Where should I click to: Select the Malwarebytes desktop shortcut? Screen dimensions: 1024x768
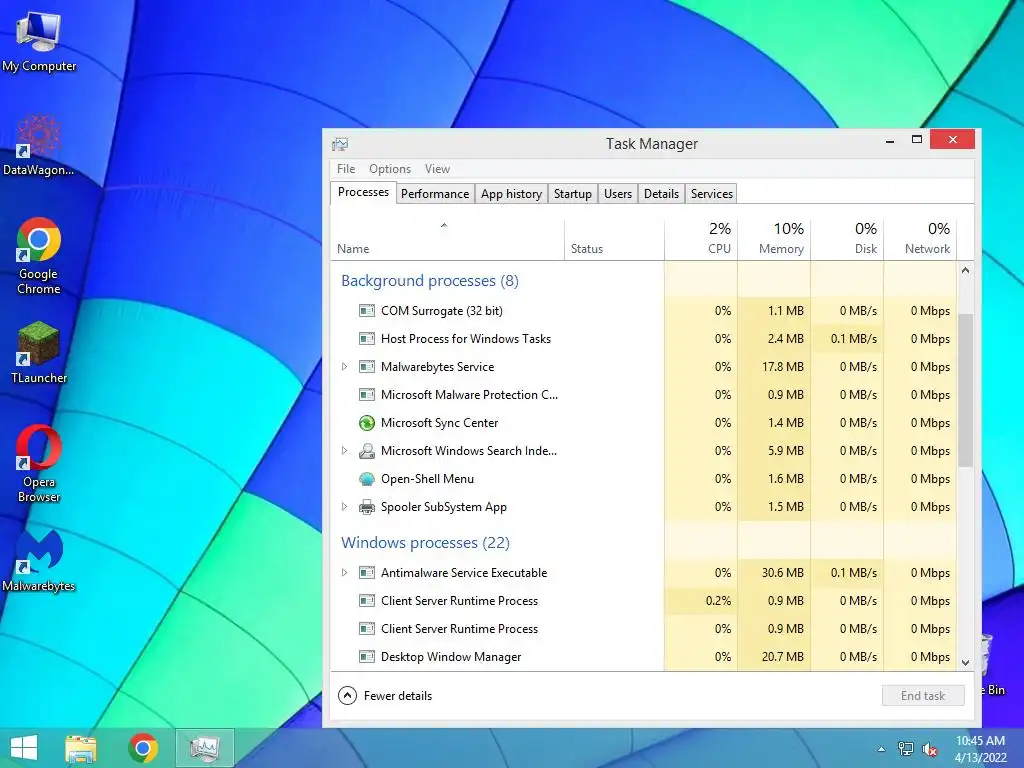[39, 560]
